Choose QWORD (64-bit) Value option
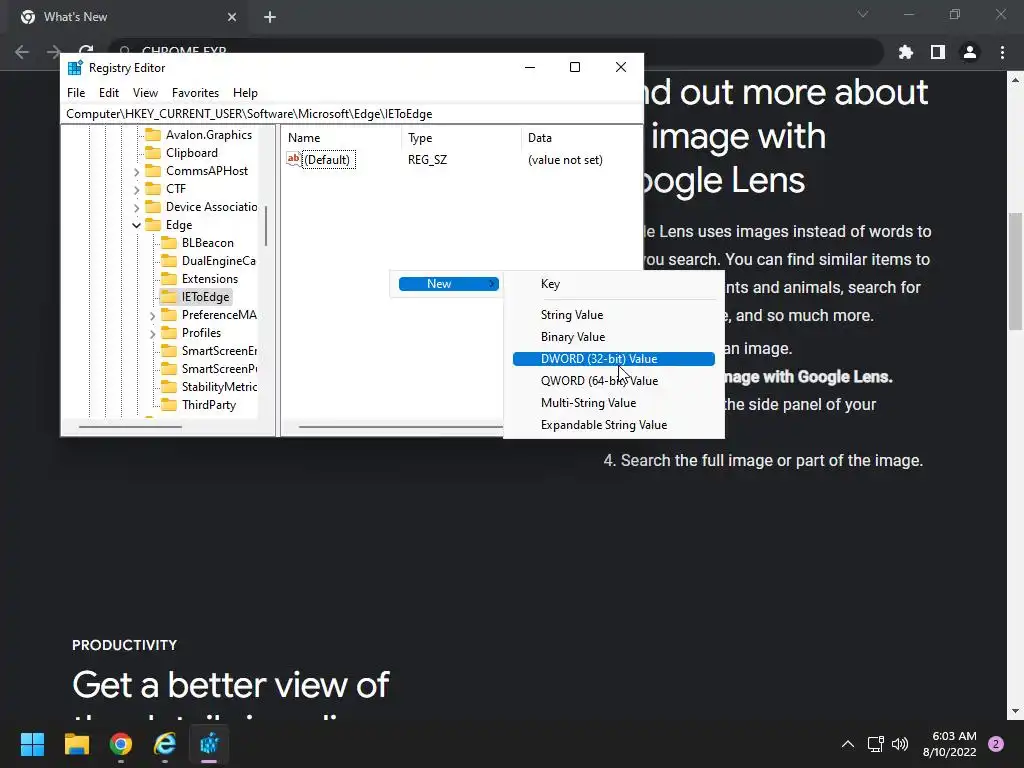This screenshot has height=768, width=1024. click(x=614, y=381)
